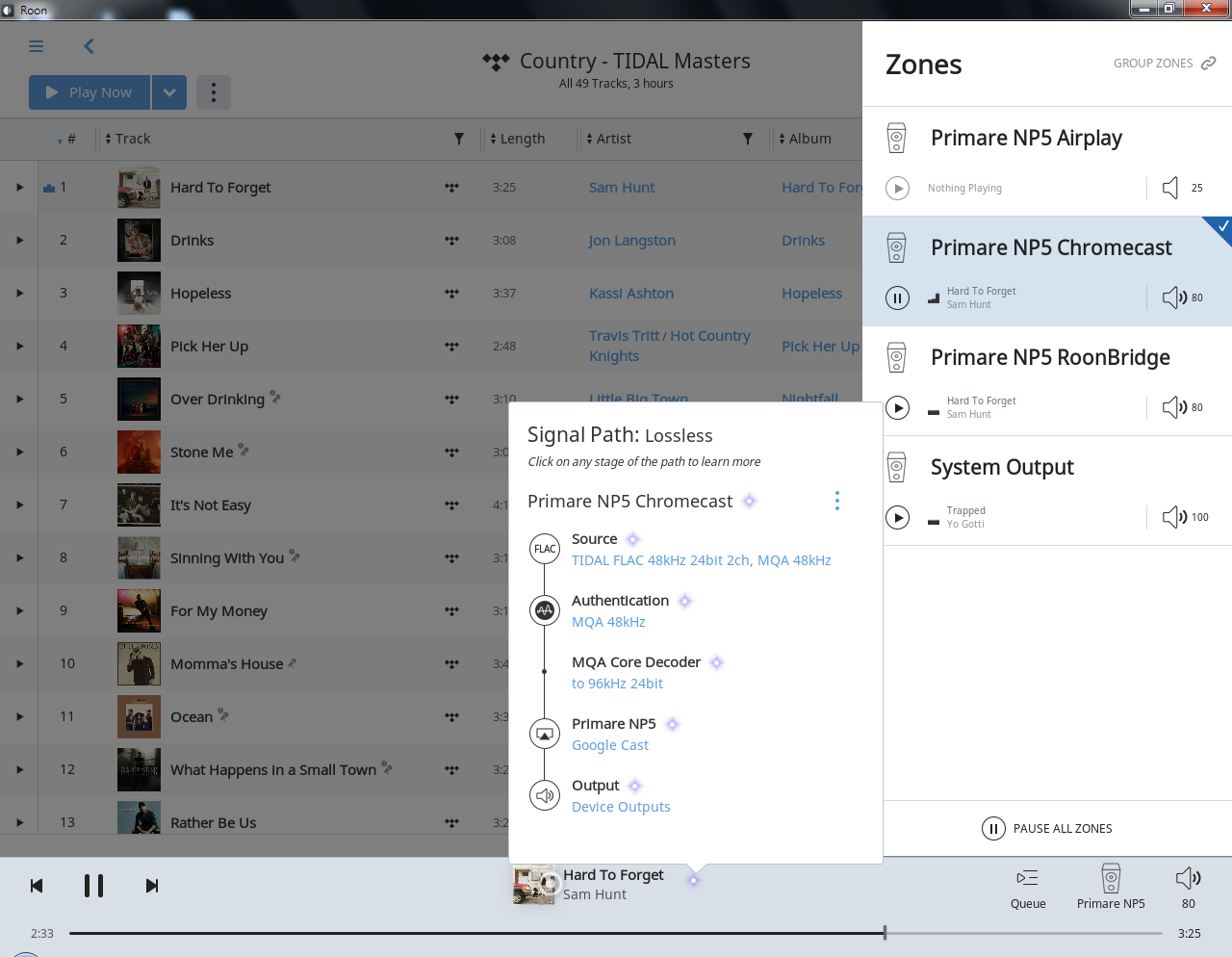The width and height of the screenshot is (1232, 957).
Task: Click the signal path light in footer
Action: coord(693,879)
